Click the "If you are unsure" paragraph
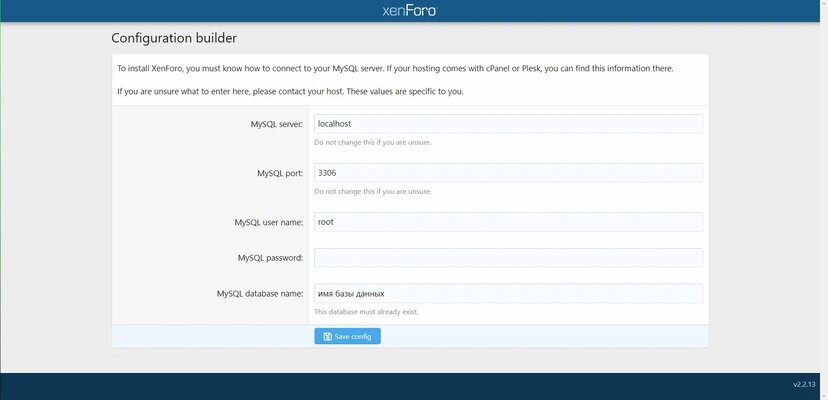The image size is (828, 400). tap(290, 91)
